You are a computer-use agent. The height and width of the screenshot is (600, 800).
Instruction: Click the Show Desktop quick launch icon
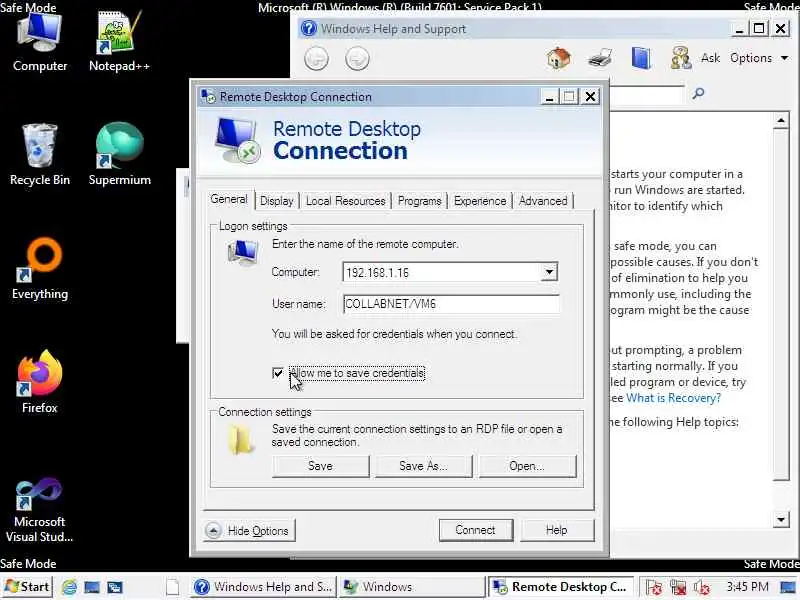(92, 587)
